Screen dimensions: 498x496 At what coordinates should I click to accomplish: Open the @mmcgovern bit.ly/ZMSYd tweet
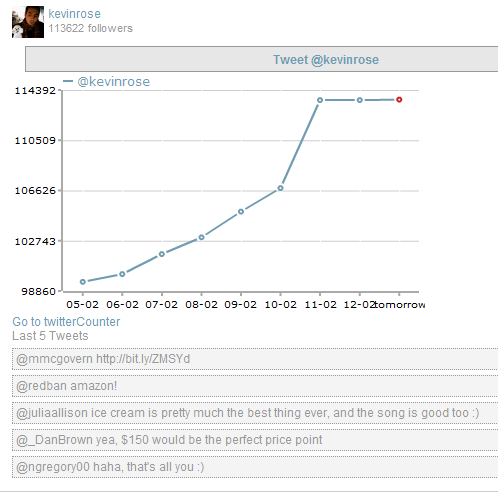pyautogui.click(x=255, y=359)
